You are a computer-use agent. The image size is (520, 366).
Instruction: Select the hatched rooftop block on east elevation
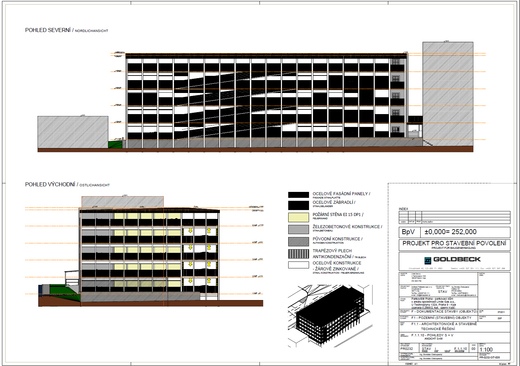pos(123,202)
